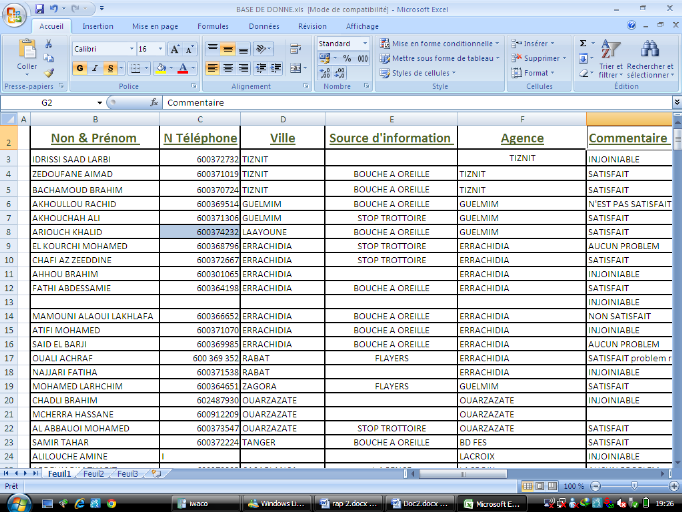
Task: Open the round Office button menu
Action: coord(13,12)
